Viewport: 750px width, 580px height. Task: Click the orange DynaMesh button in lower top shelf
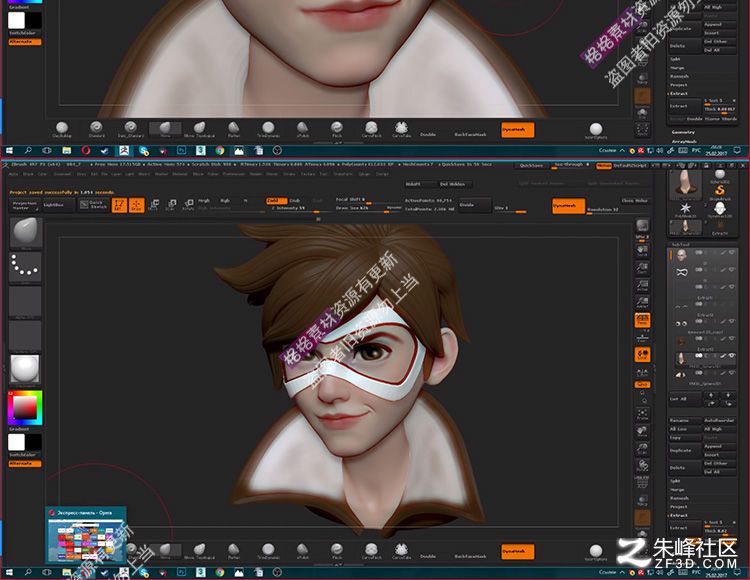click(568, 206)
